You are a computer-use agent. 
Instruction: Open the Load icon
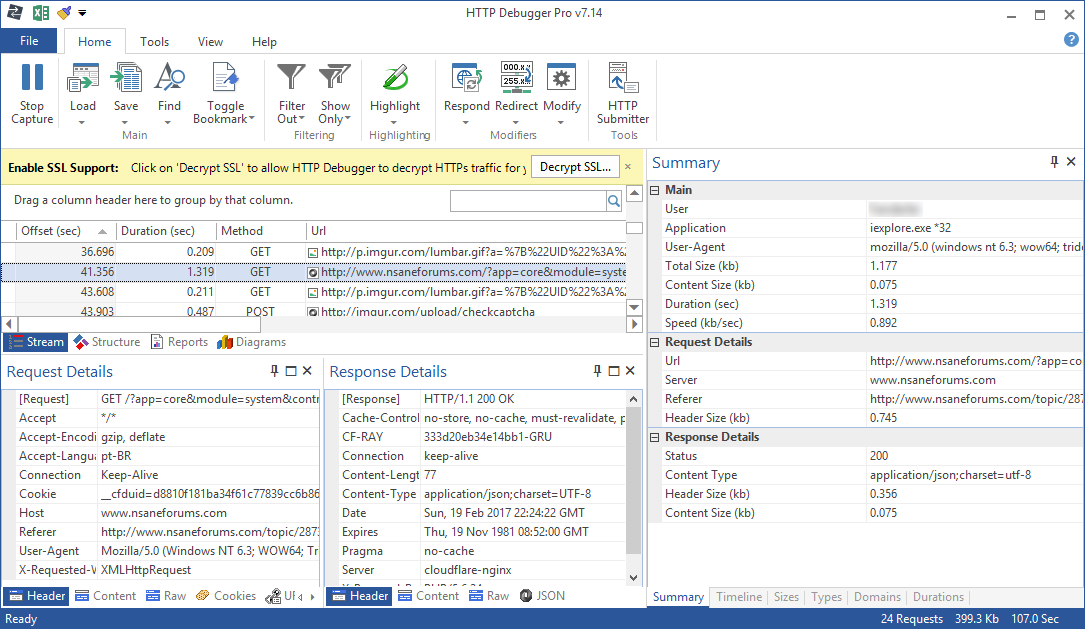[x=82, y=78]
